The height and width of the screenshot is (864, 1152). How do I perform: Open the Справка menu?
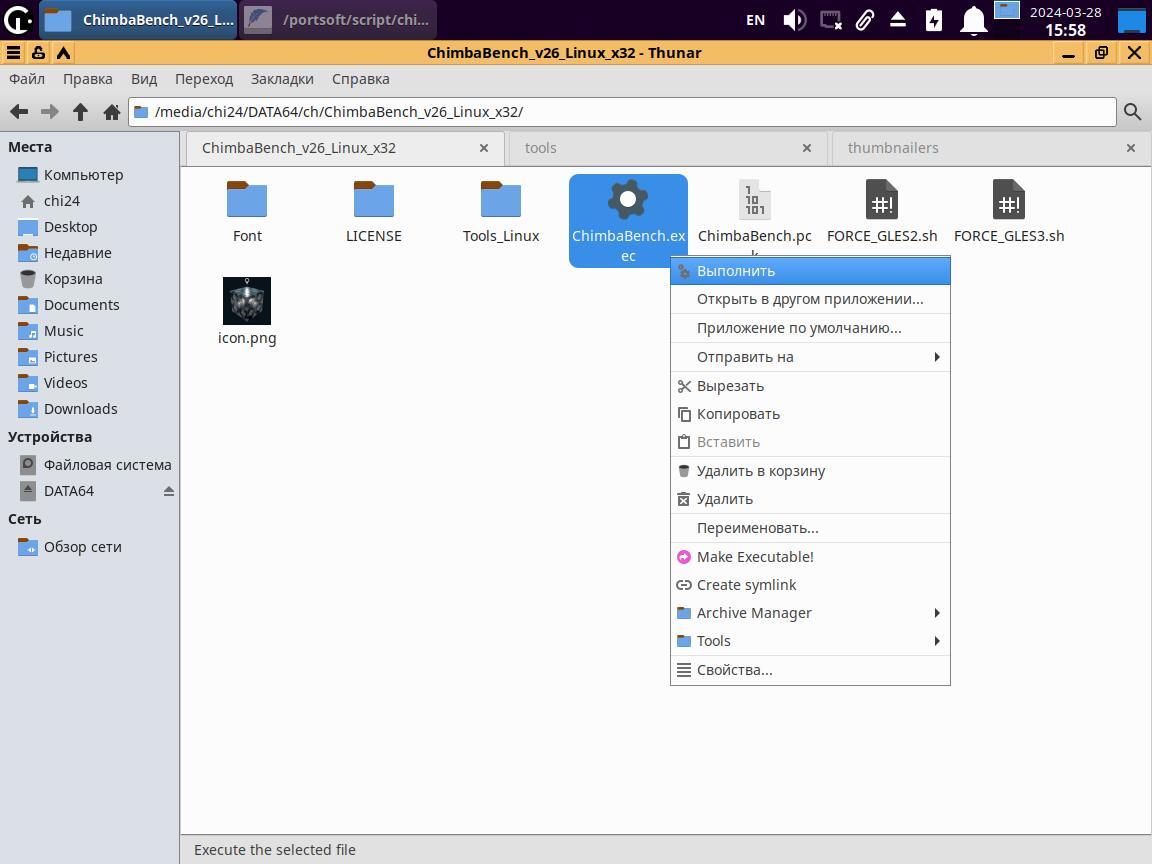361,79
